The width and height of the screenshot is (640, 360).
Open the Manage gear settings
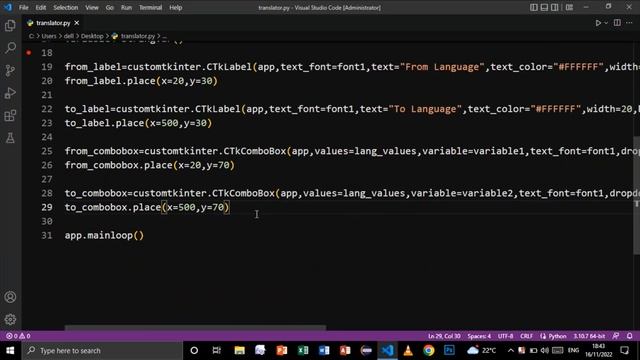point(10,319)
